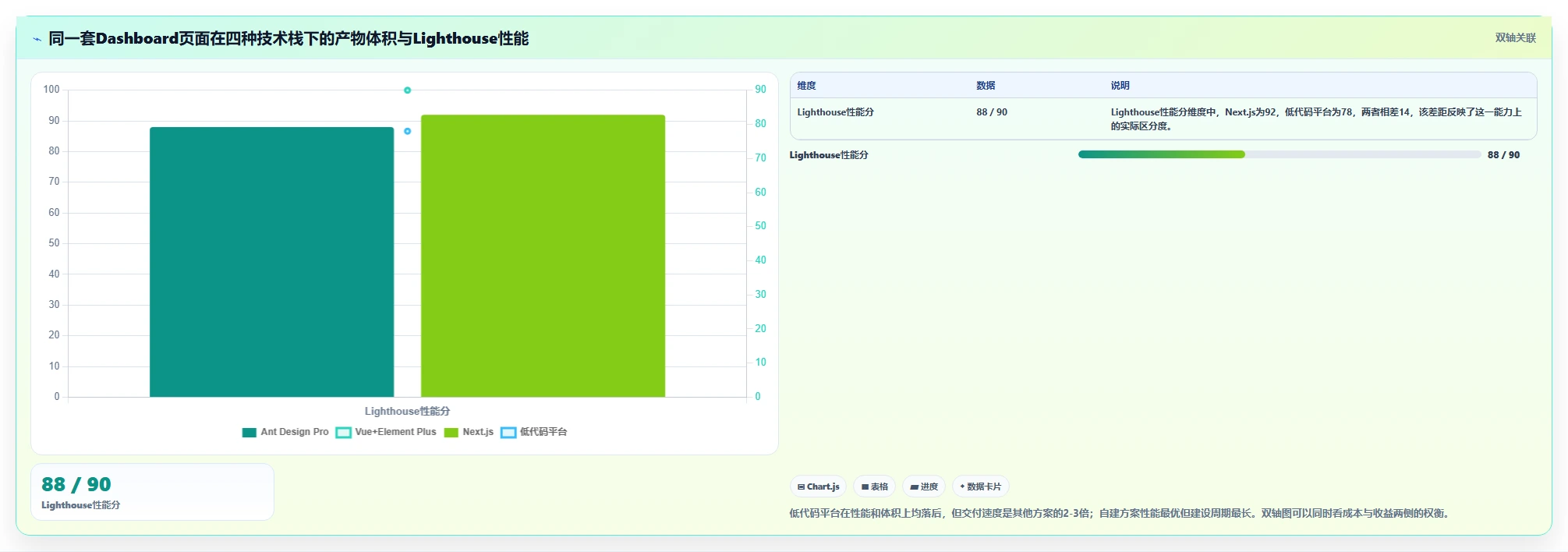Toggle the Vue+Element Plus legend swatch
The width and height of the screenshot is (1568, 552).
coord(343,433)
